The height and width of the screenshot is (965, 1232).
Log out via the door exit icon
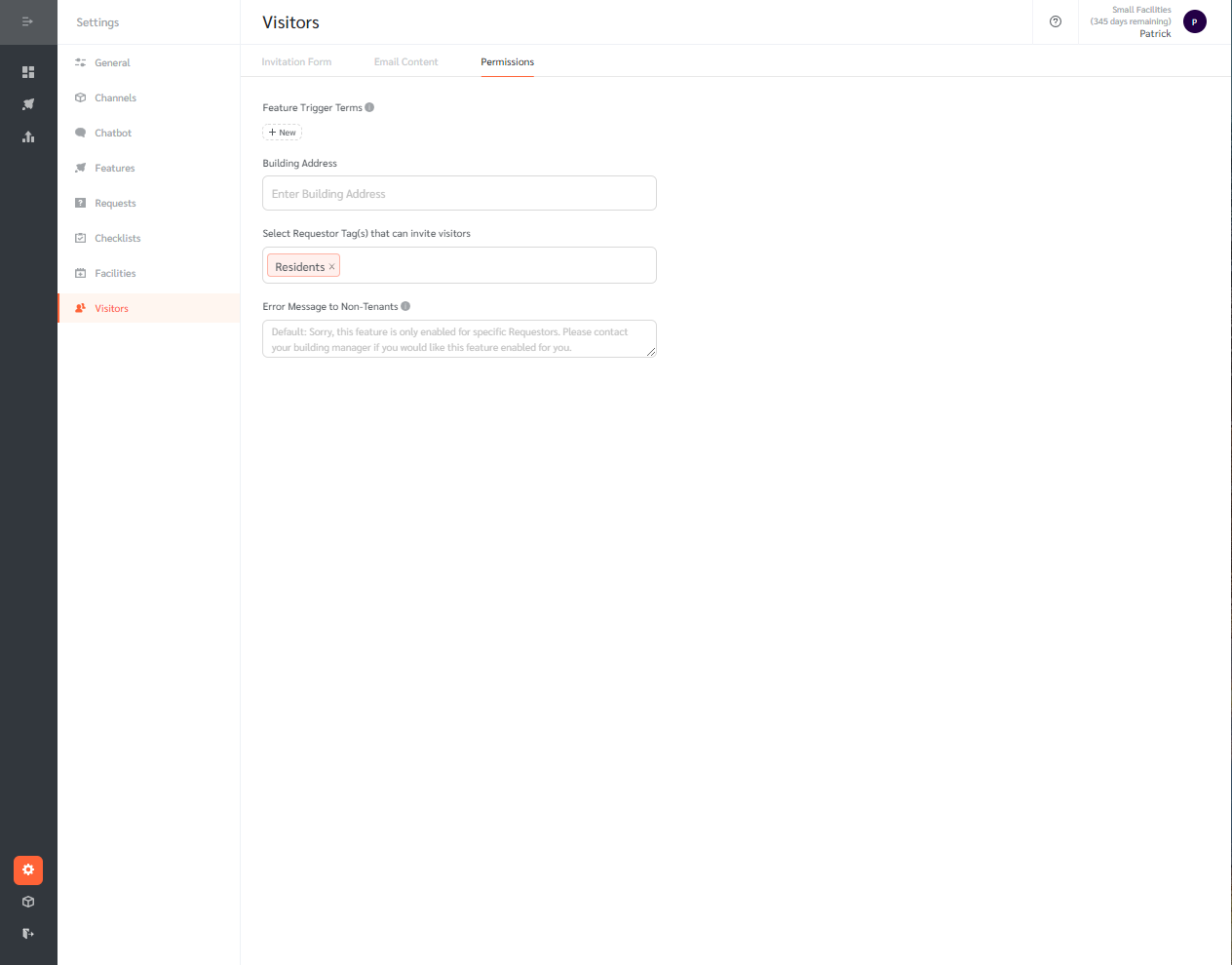[x=28, y=933]
